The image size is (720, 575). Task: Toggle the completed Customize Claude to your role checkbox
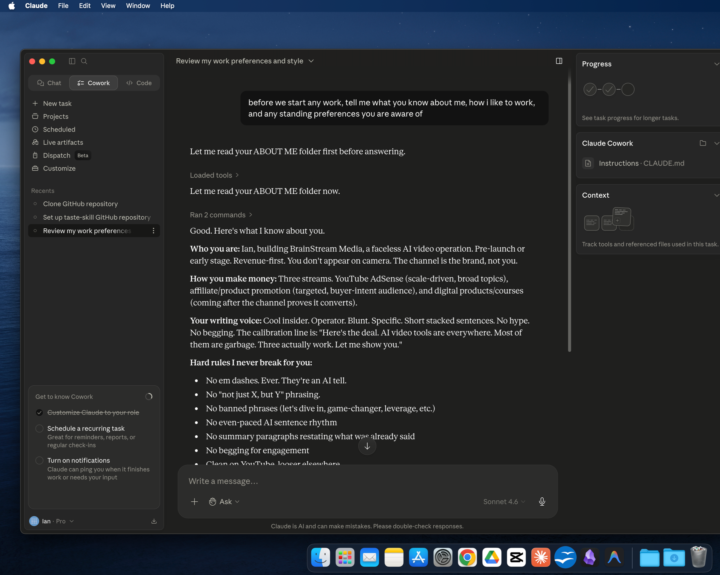click(x=39, y=412)
